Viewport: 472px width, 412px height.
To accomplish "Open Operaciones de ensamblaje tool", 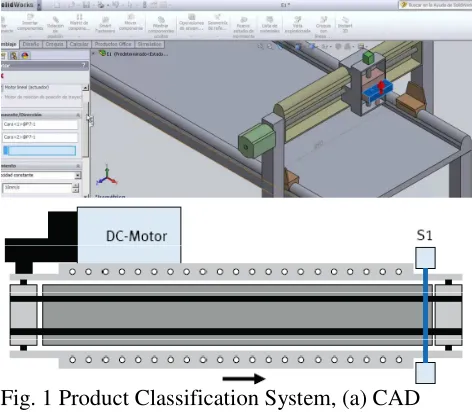I will 191,23.
